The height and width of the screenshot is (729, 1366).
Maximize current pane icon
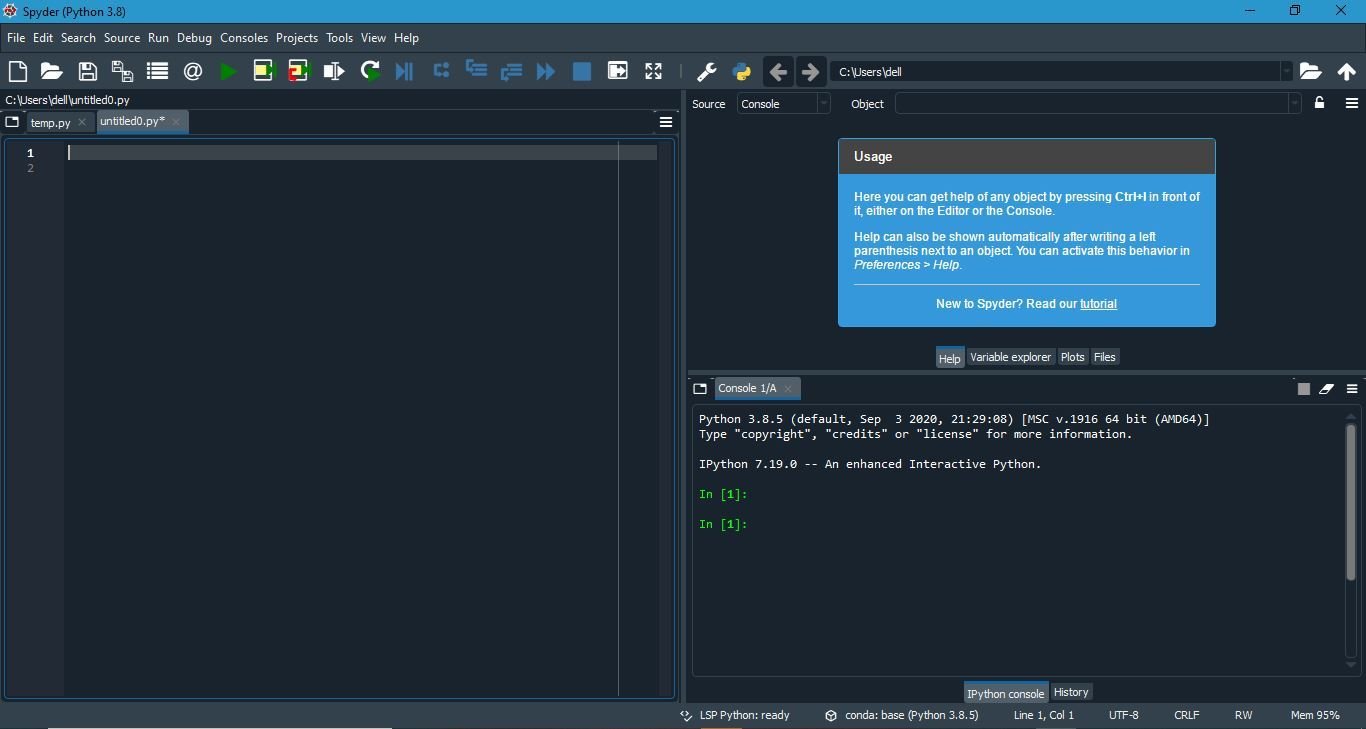[618, 71]
